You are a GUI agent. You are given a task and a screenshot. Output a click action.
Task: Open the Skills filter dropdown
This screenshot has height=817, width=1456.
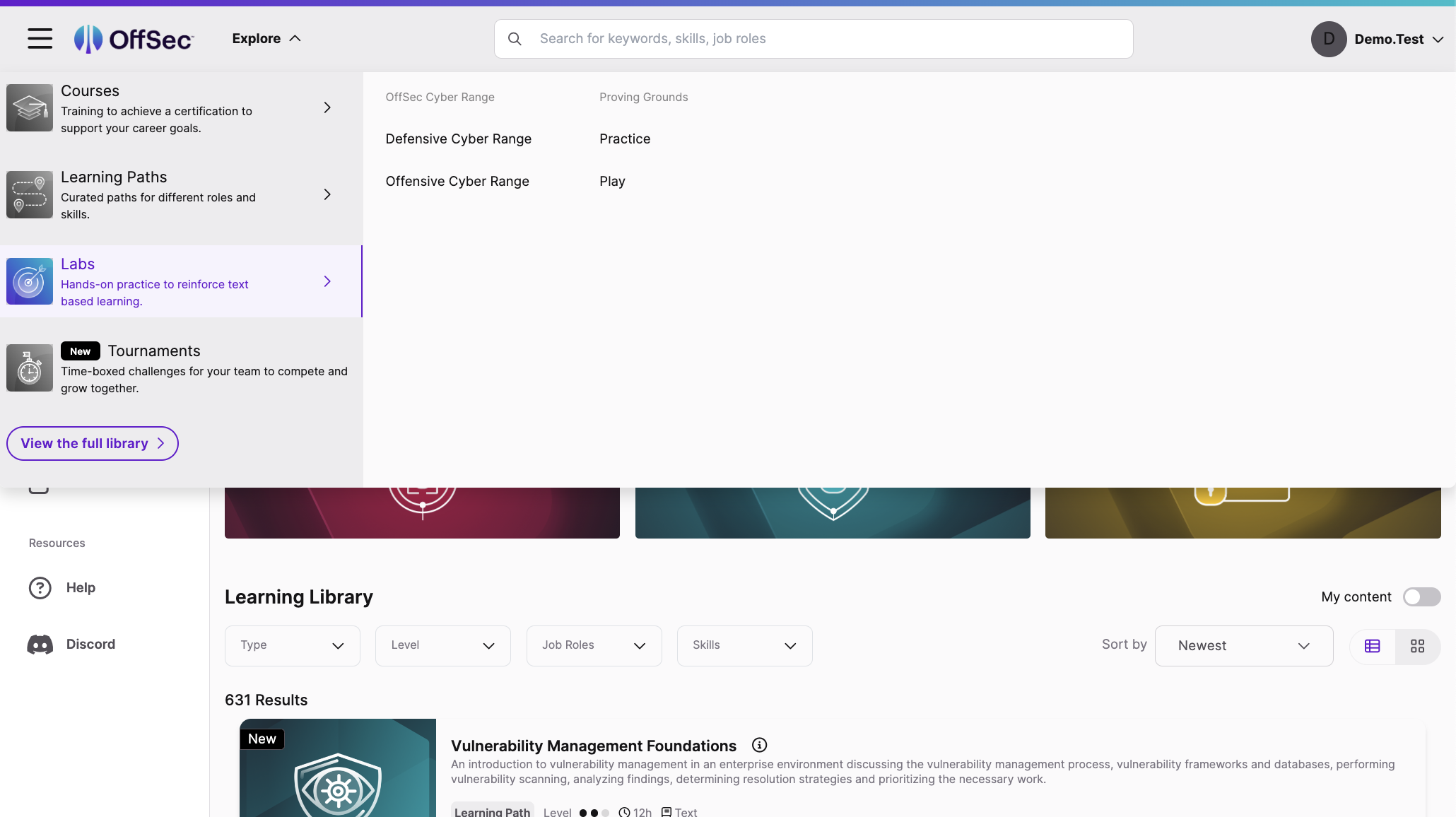tap(744, 645)
